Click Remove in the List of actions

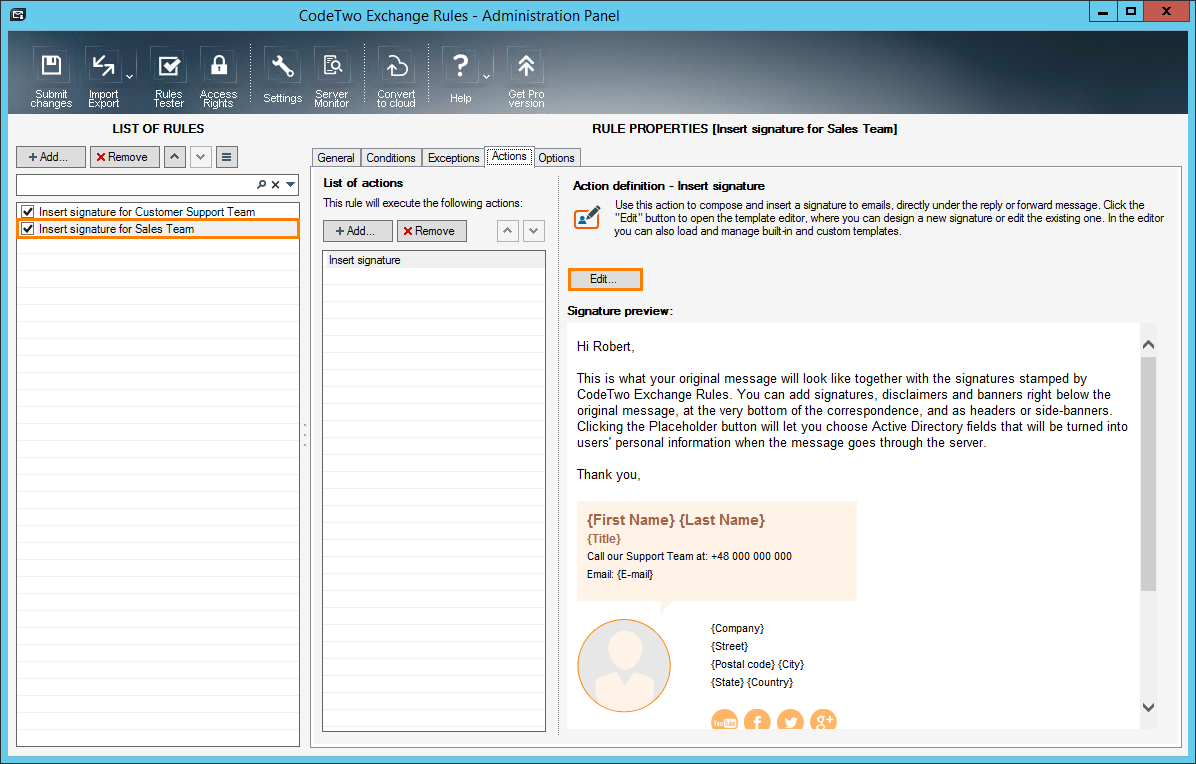pos(432,231)
